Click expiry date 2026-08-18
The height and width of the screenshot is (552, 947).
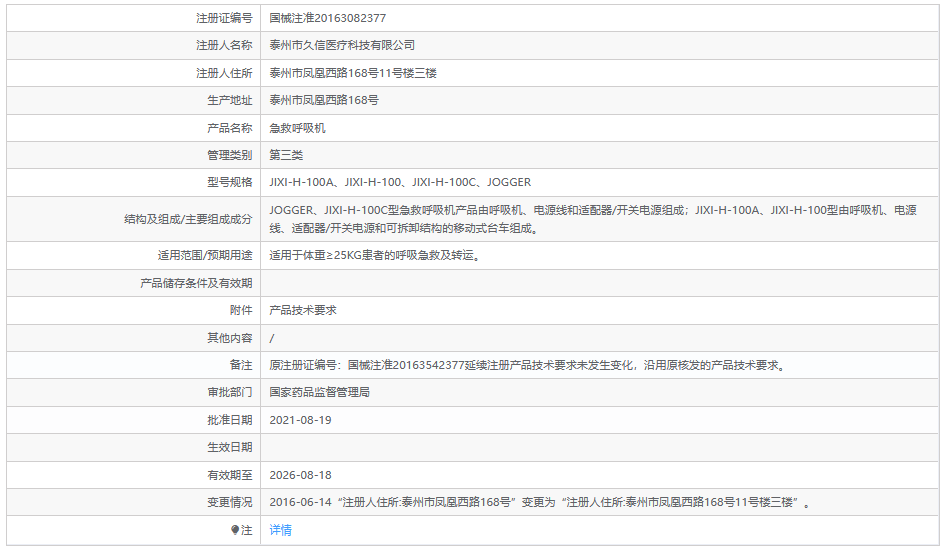[x=300, y=475]
